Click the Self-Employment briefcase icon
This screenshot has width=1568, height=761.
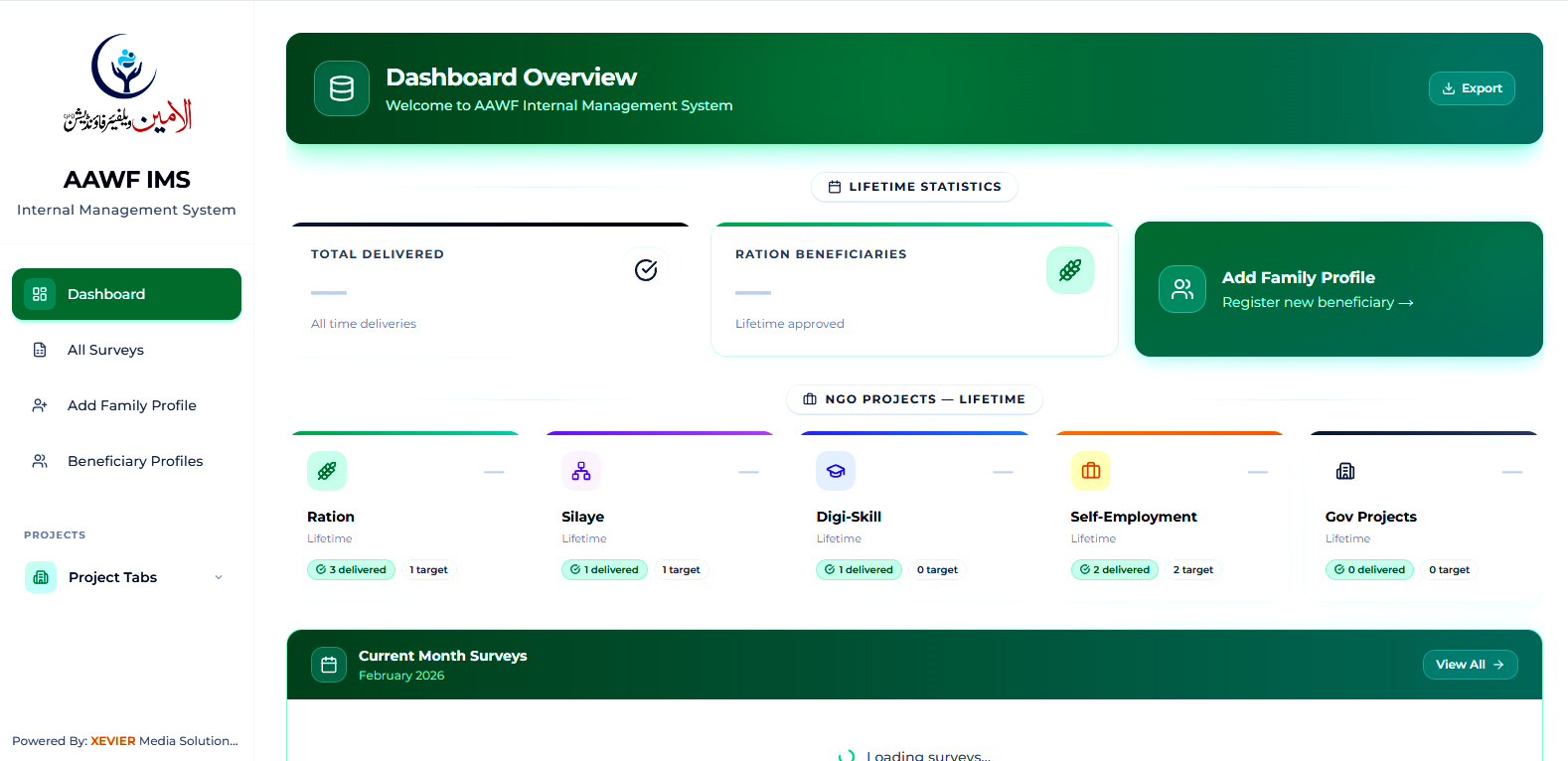(1090, 471)
